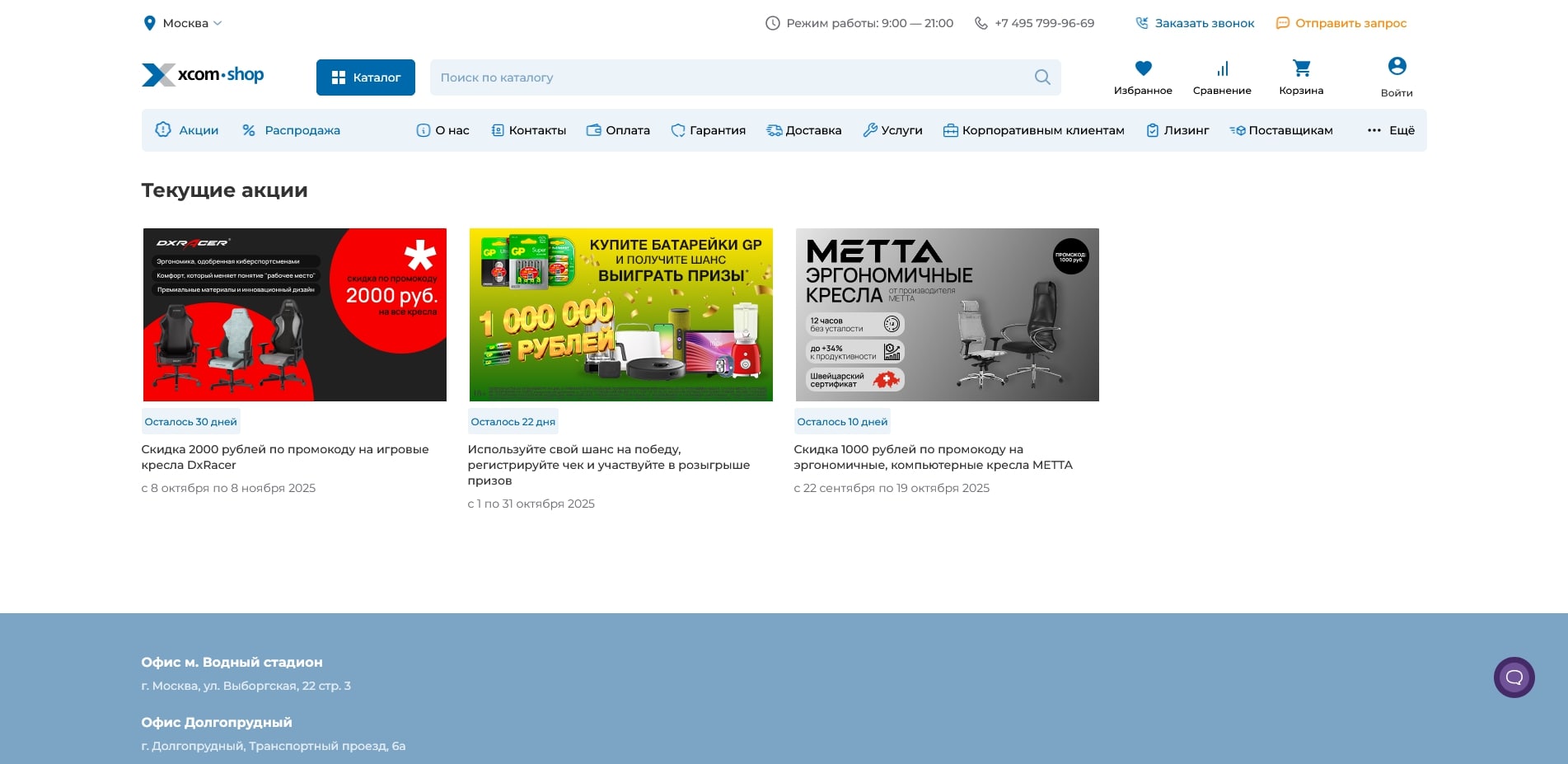Open the DxRacer chair discount link

pos(284,457)
